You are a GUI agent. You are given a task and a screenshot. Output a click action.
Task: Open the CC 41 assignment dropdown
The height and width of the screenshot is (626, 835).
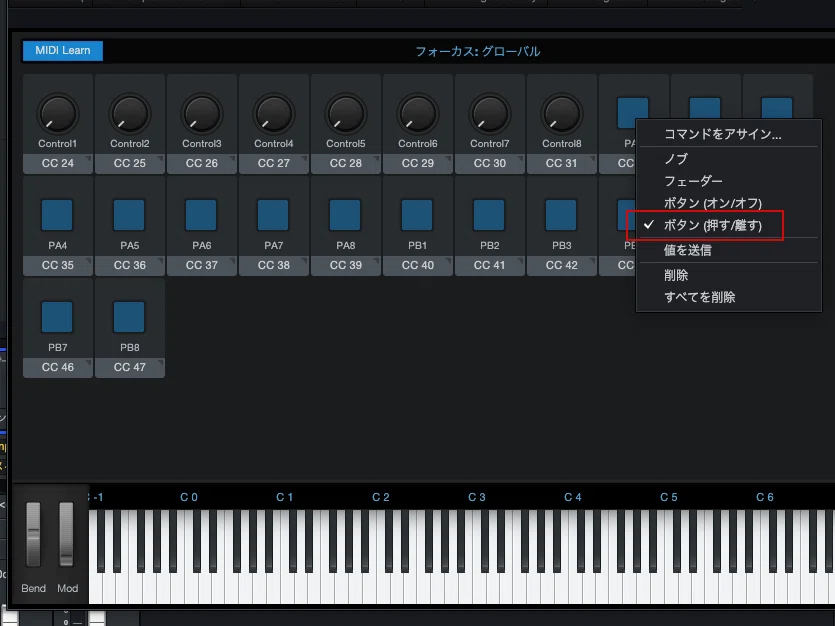pyautogui.click(x=490, y=265)
